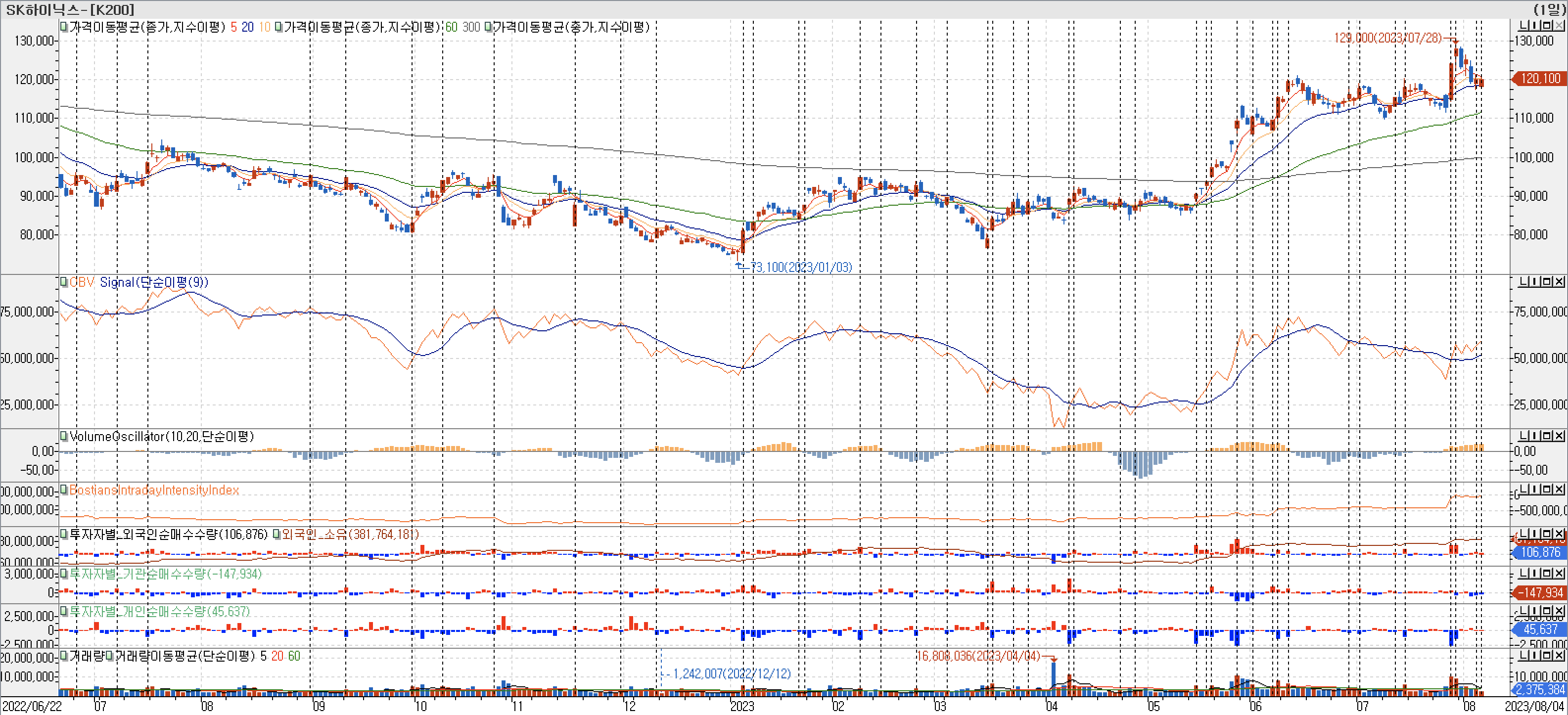
Task: Click the 73,100 low price marker label
Action: pyautogui.click(x=800, y=267)
